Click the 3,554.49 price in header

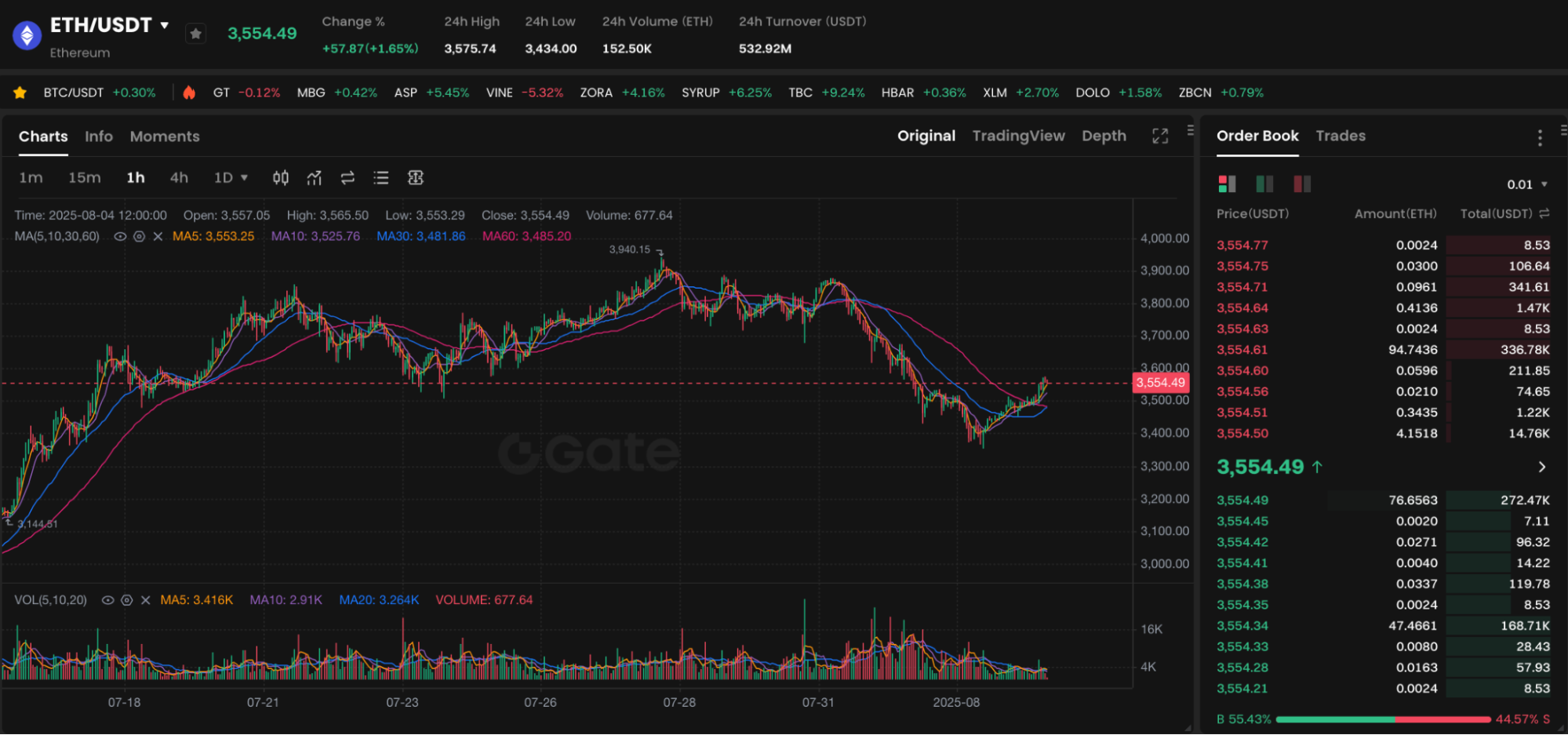tap(262, 34)
